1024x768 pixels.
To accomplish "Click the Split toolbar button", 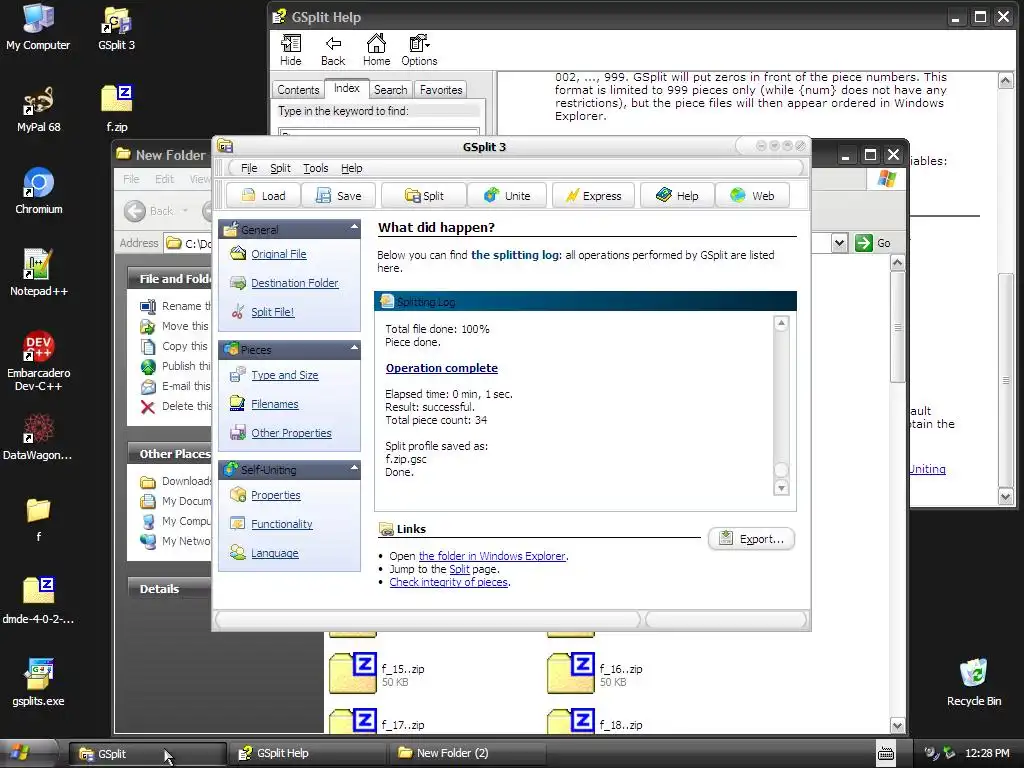I will (x=424, y=196).
